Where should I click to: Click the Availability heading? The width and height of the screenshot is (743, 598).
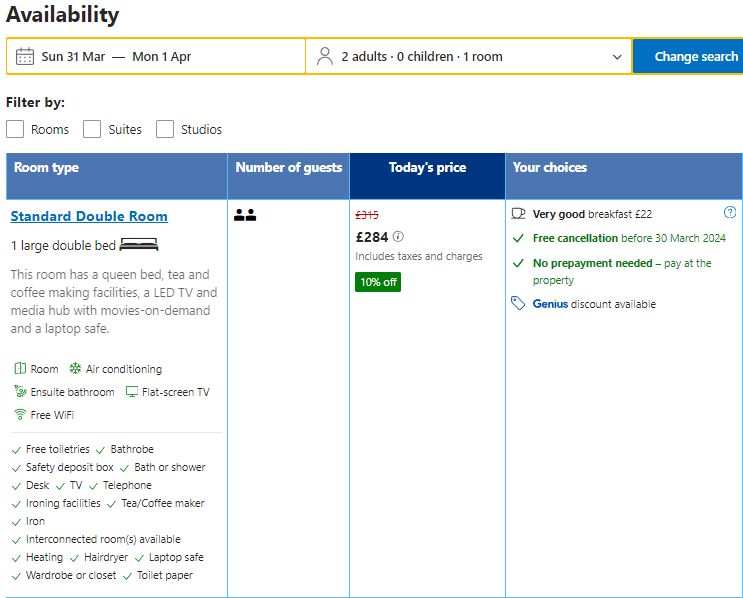click(62, 14)
